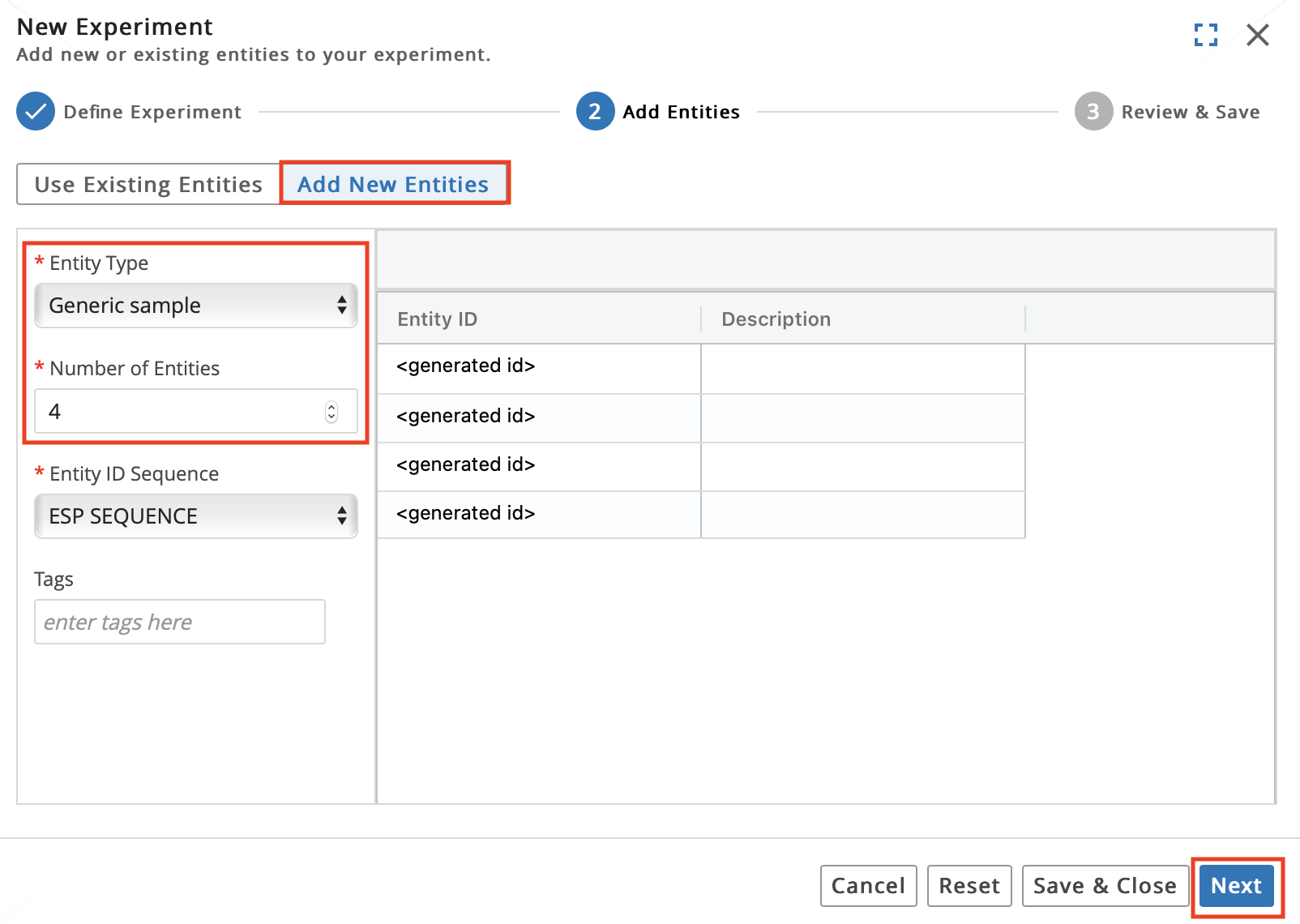1300x924 pixels.
Task: Click Description cell of first row
Action: pos(863,369)
